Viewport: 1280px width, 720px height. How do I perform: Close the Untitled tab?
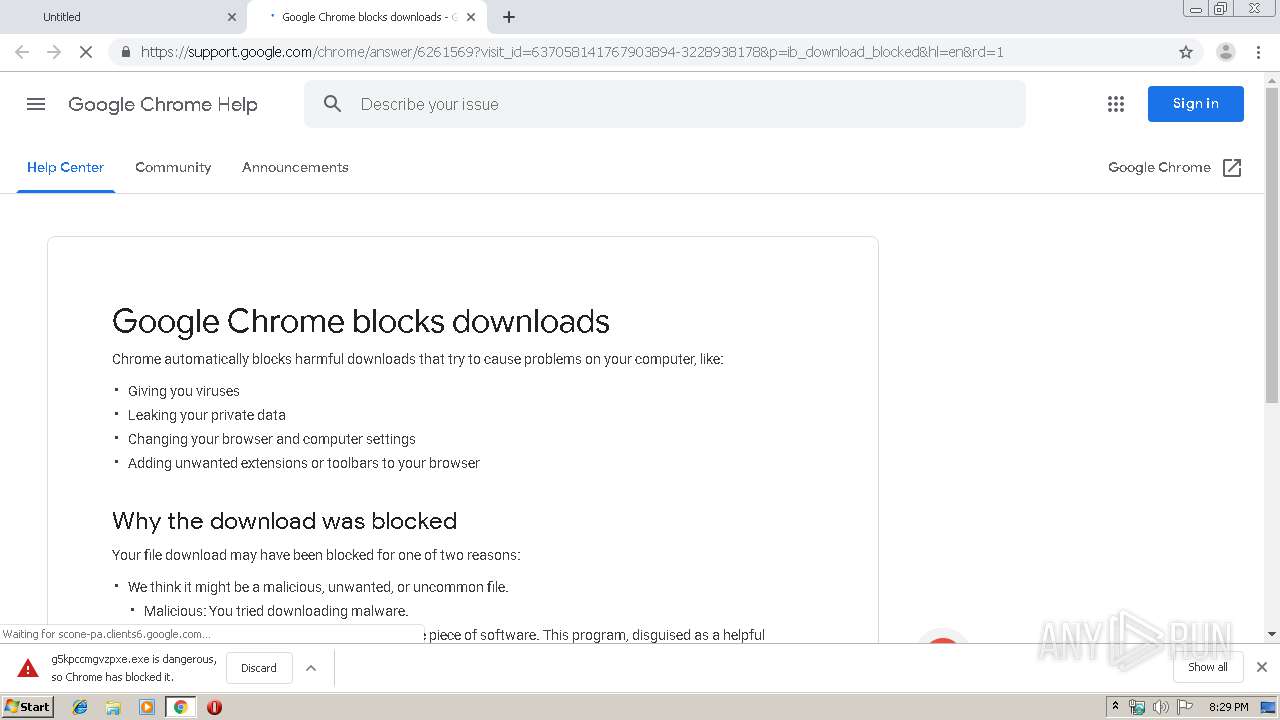click(232, 17)
